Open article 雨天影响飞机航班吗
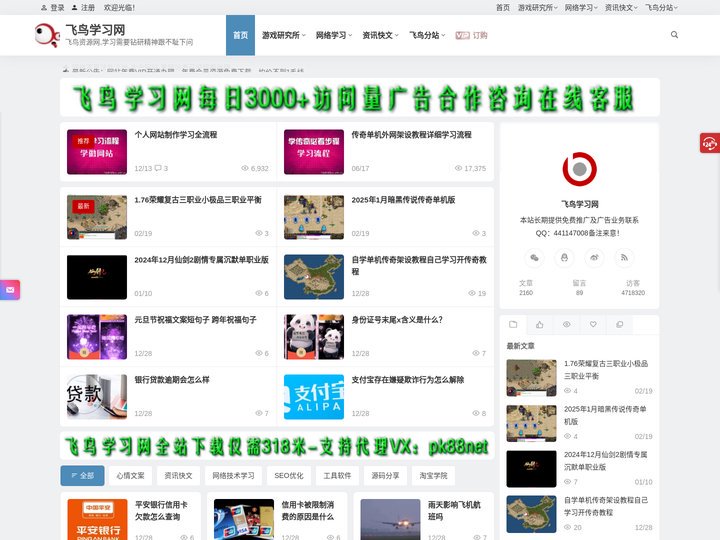This screenshot has width=720, height=540. [454, 511]
